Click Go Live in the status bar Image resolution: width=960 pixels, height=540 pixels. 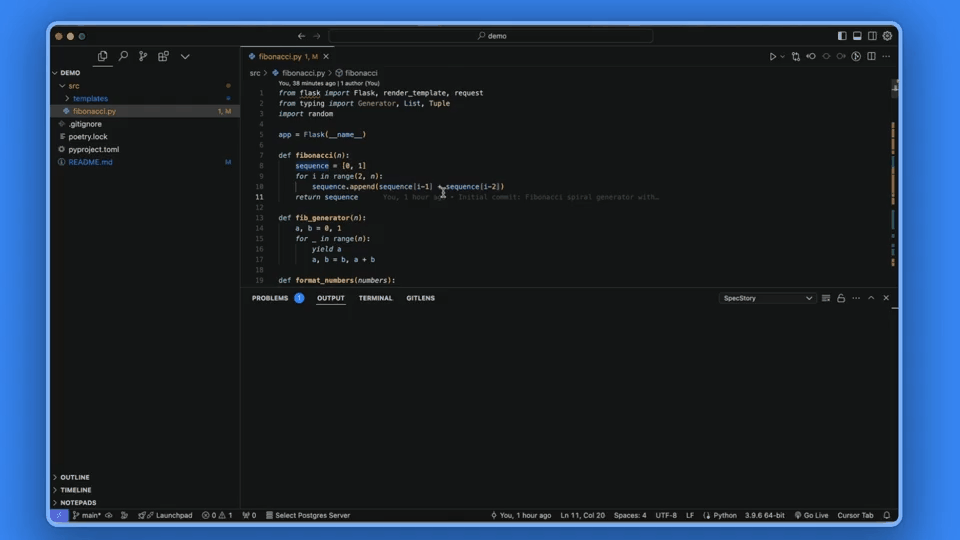pos(811,515)
